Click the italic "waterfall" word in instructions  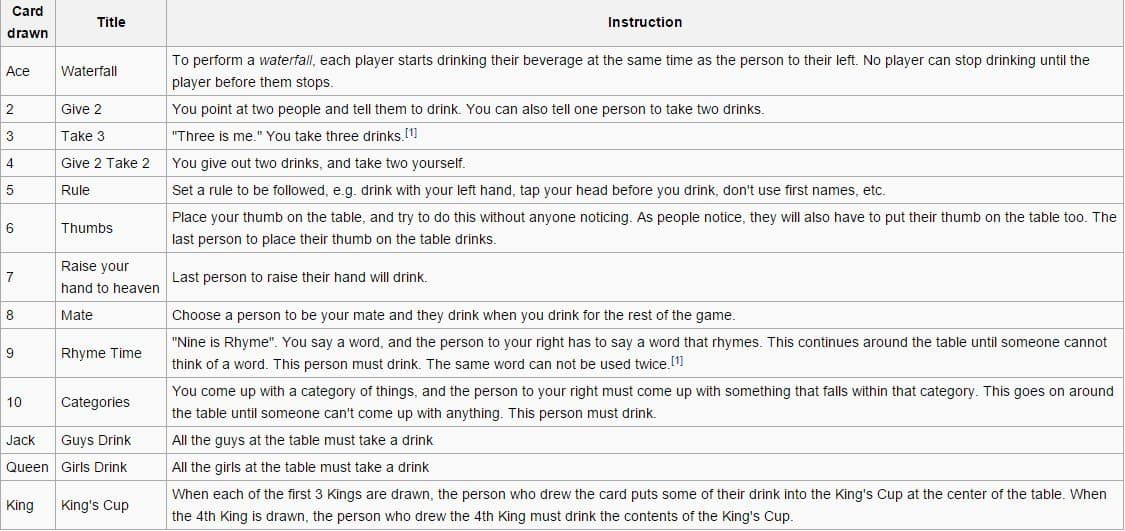(x=287, y=60)
